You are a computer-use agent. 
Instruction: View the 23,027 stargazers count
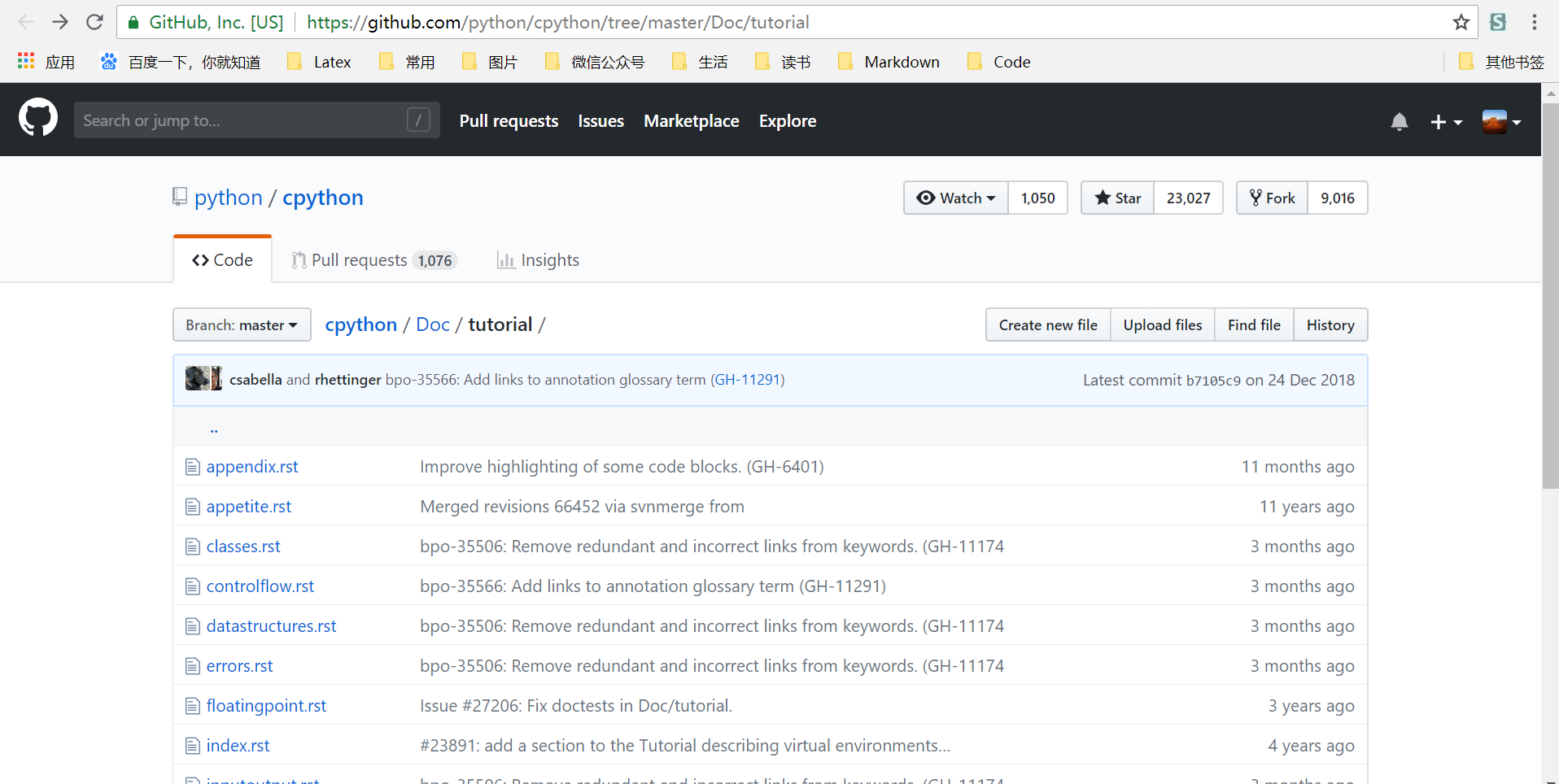[1188, 198]
